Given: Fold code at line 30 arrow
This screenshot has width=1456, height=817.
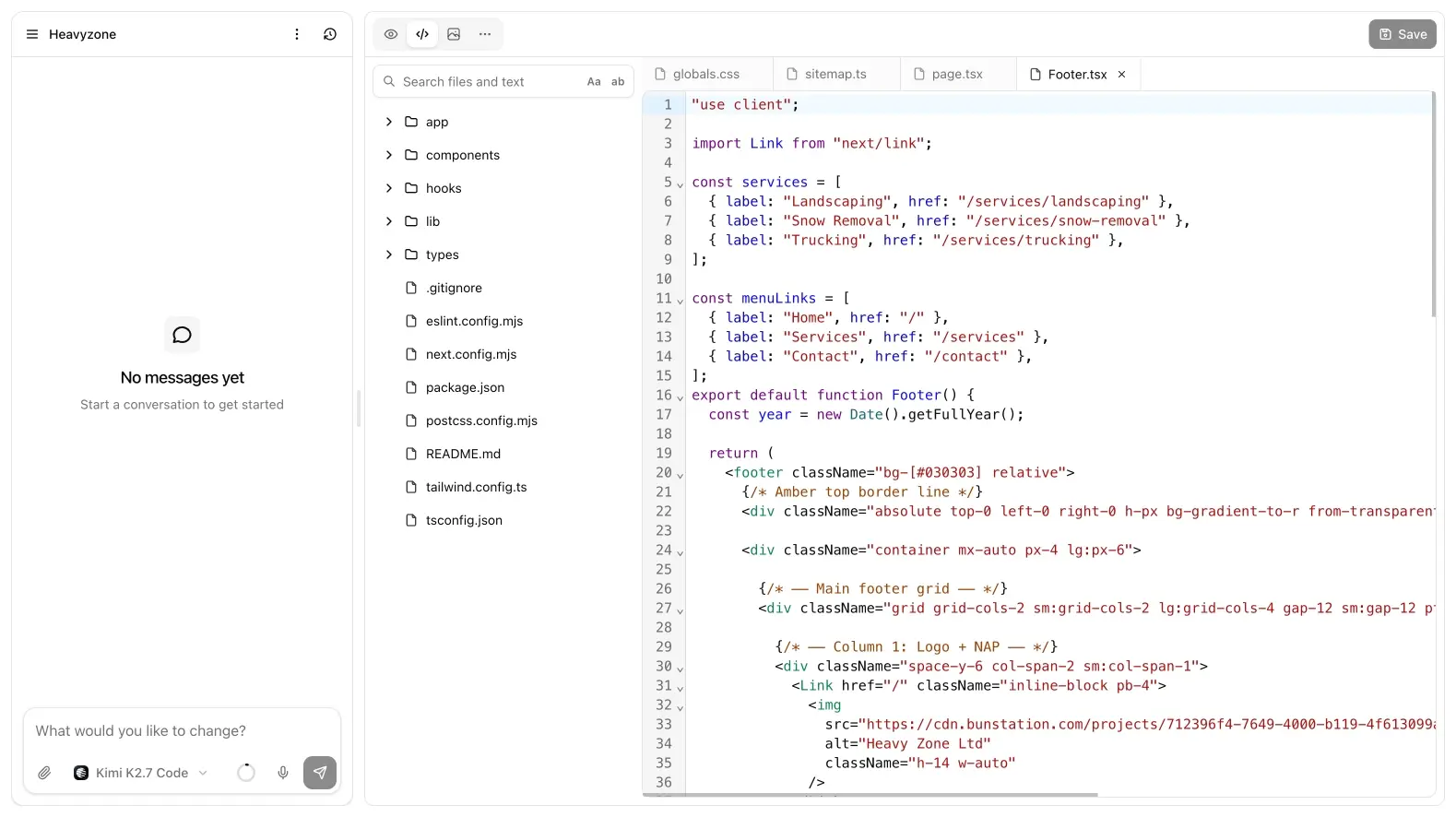Looking at the screenshot, I should point(681,669).
